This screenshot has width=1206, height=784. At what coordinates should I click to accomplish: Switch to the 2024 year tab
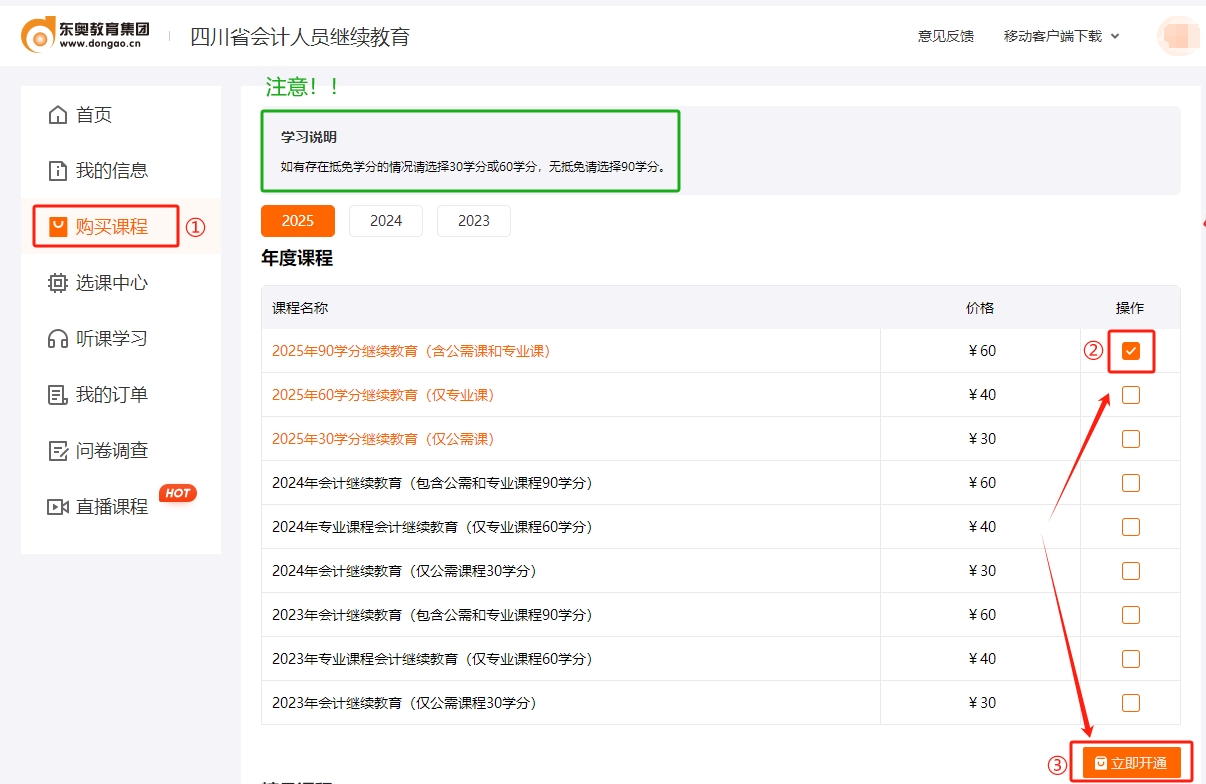click(x=386, y=220)
